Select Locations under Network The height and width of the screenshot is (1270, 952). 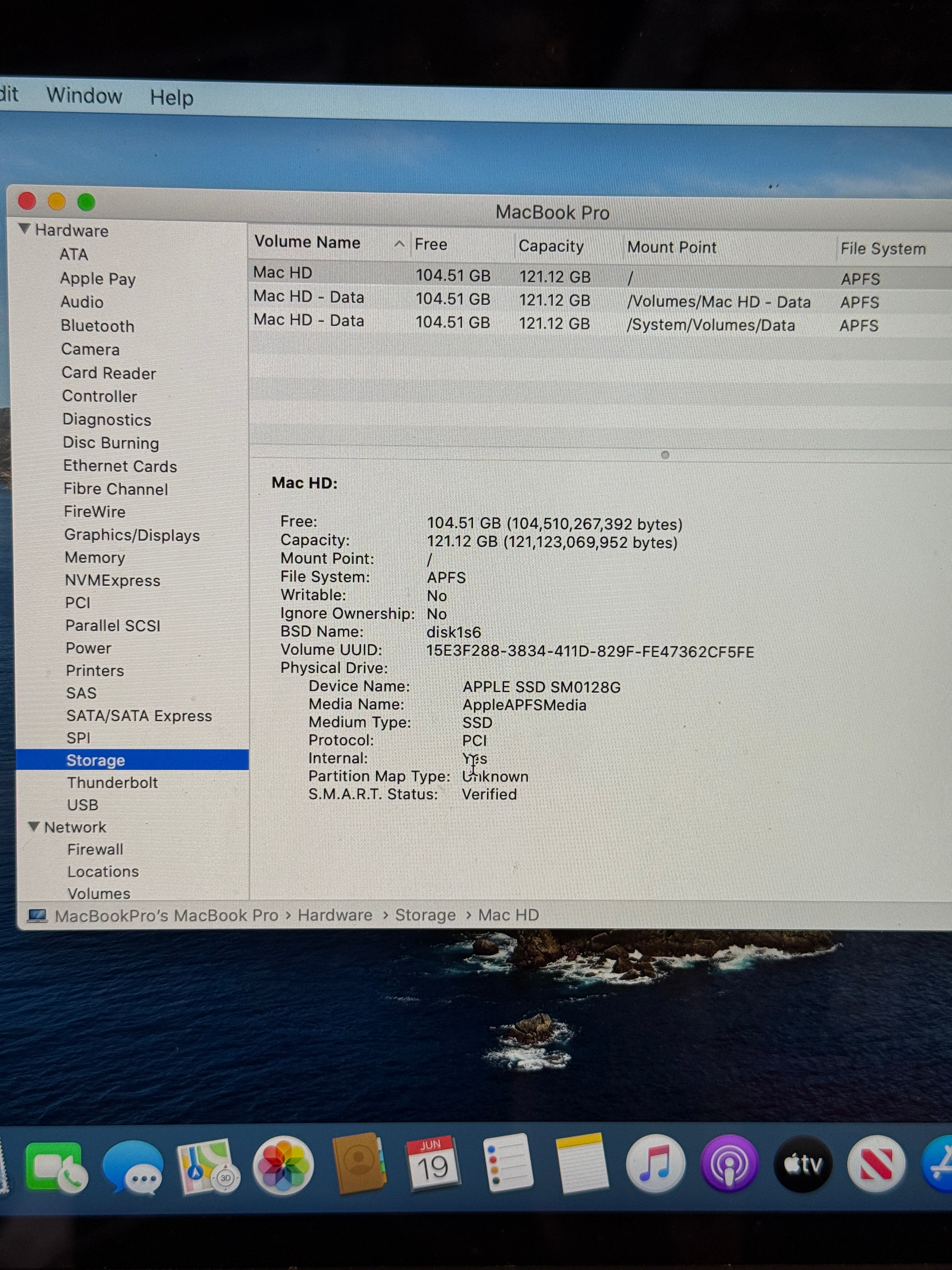(x=103, y=872)
